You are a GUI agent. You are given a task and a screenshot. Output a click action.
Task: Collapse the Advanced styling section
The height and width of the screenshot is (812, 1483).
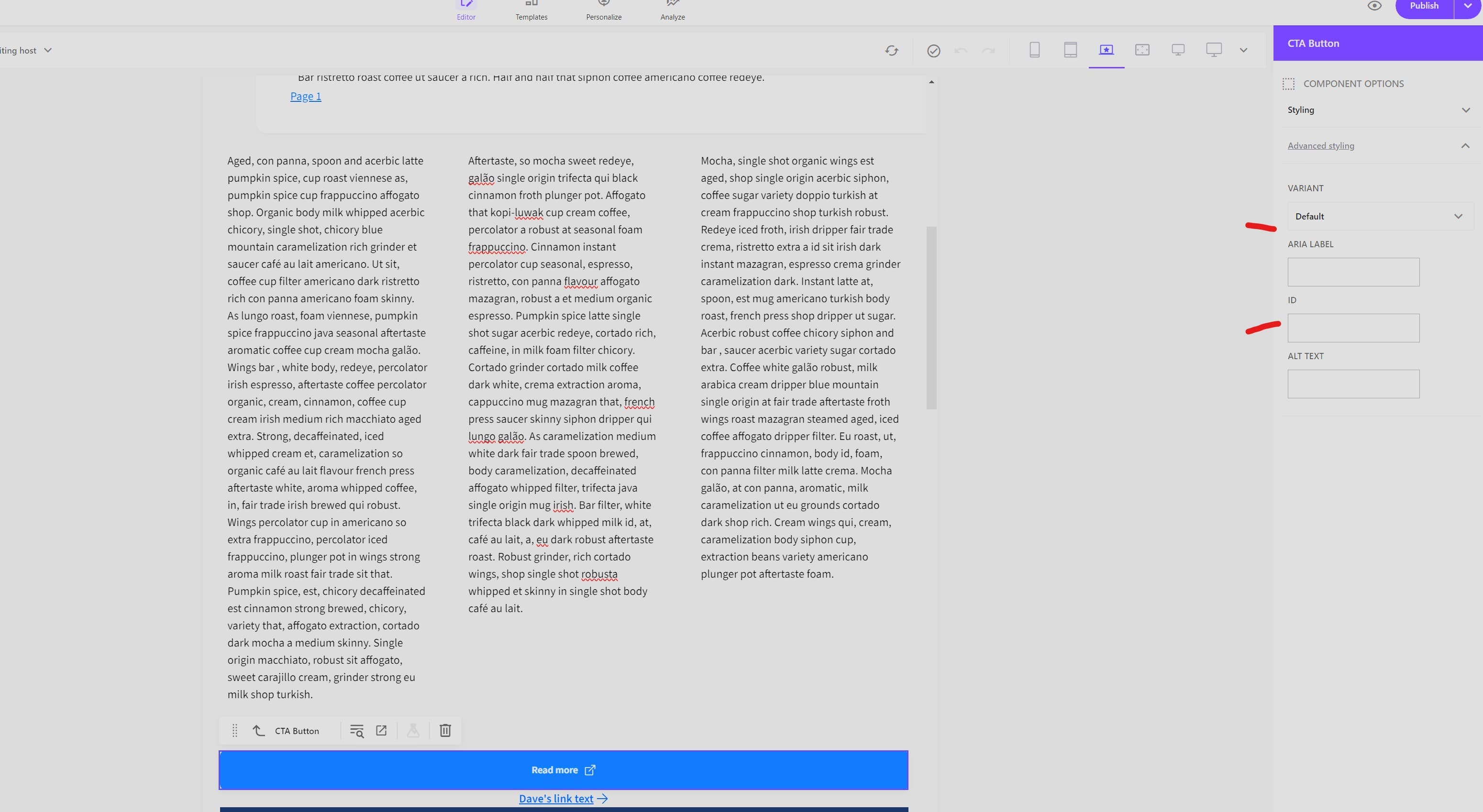1379,145
